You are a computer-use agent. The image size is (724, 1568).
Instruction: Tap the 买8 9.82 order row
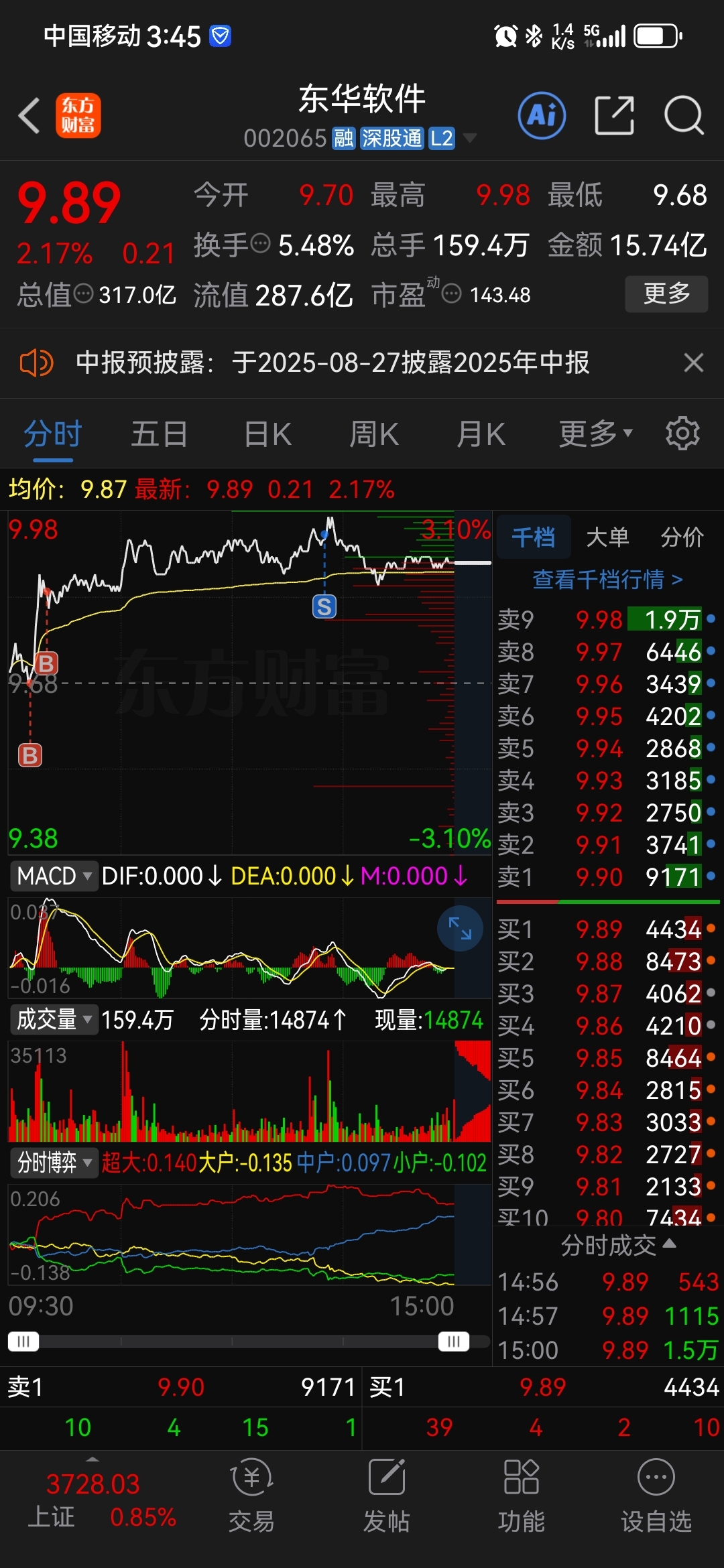(x=607, y=1155)
